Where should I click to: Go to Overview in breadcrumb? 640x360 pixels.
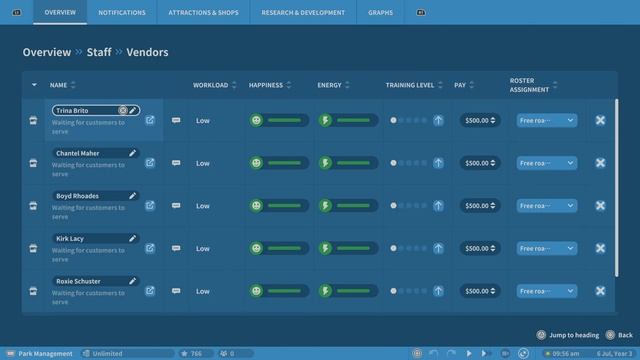click(x=47, y=52)
